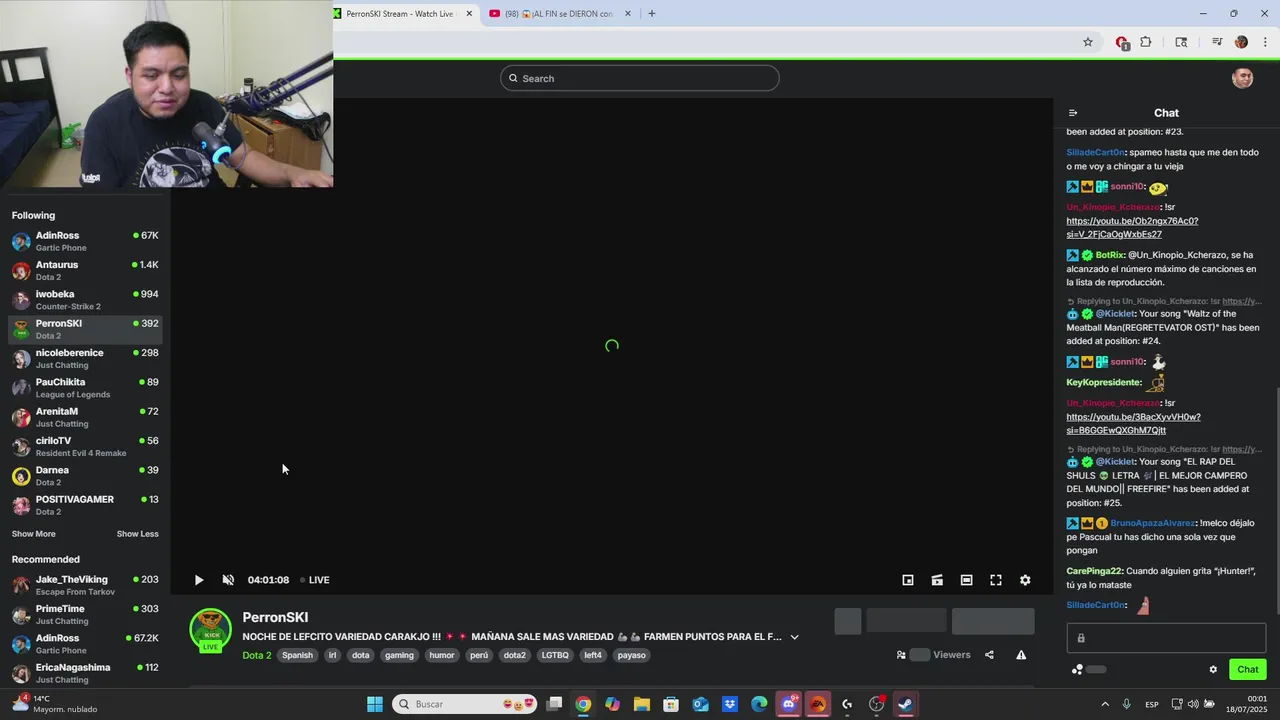1280x720 pixels.
Task: Open the mini player view
Action: click(x=908, y=580)
